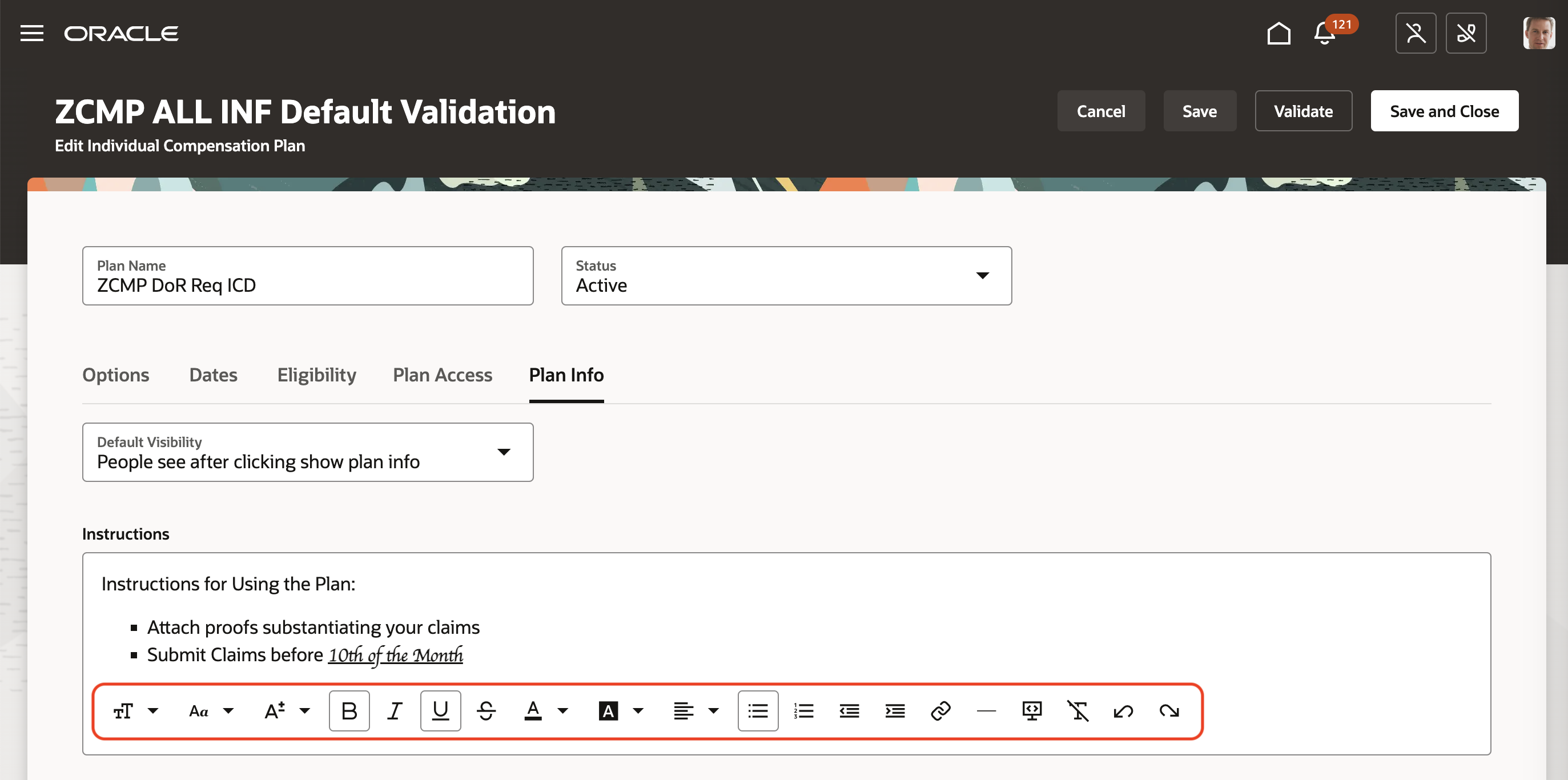Open font color dropdown arrow
This screenshot has height=780, width=1568.
[563, 710]
